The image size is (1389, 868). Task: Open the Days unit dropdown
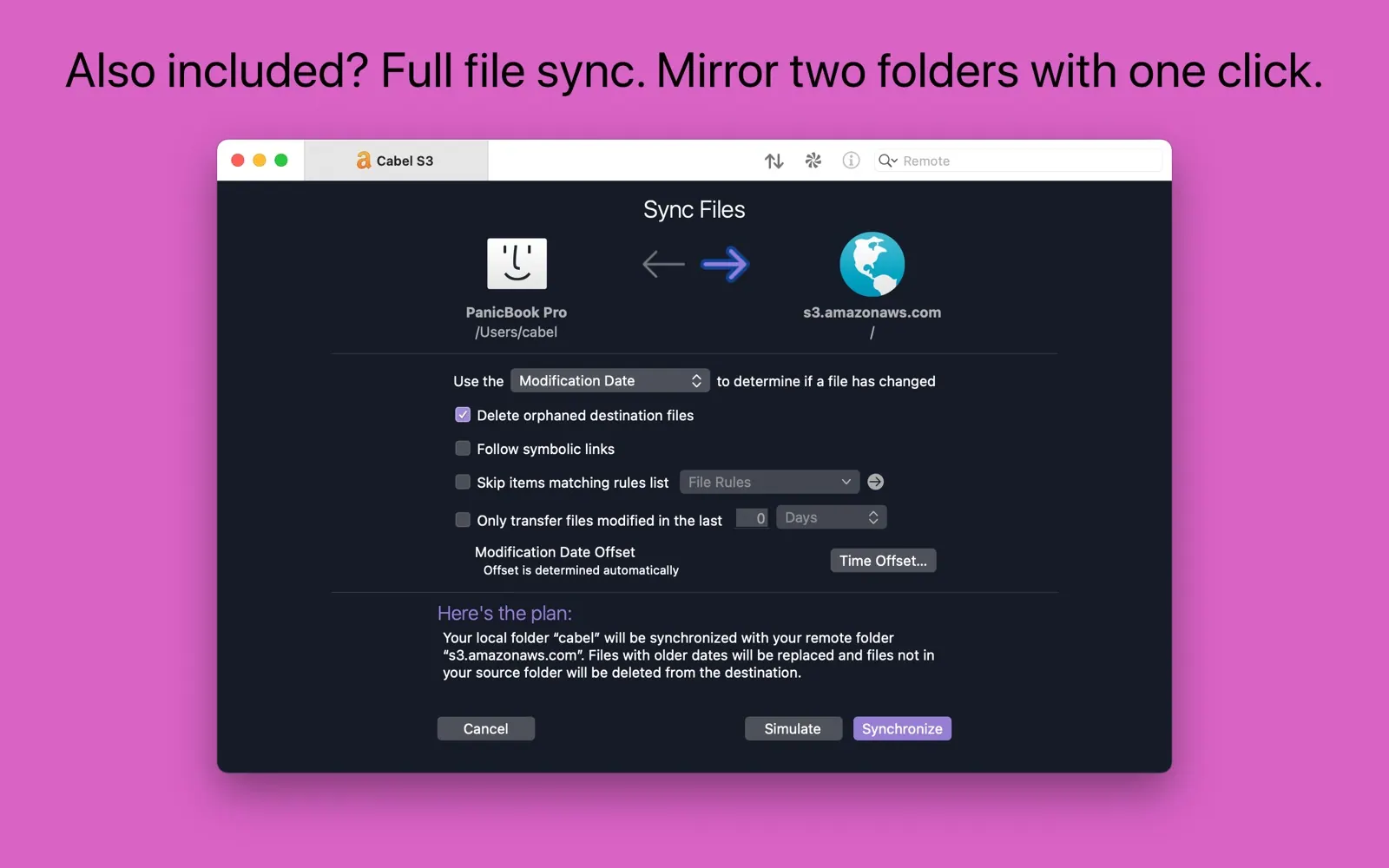pyautogui.click(x=831, y=517)
